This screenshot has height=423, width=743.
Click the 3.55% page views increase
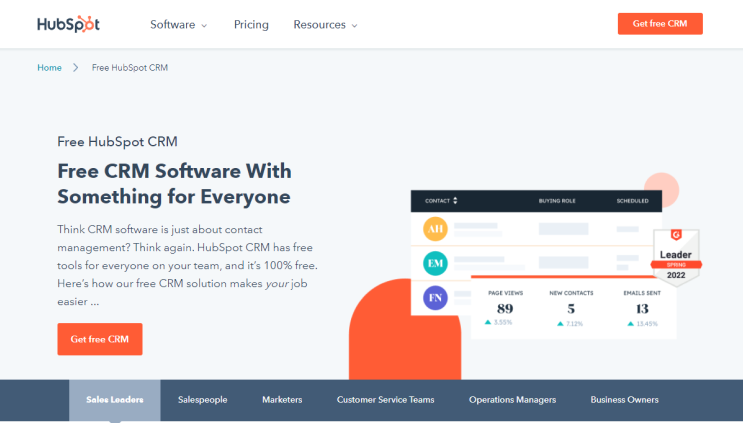coord(498,322)
